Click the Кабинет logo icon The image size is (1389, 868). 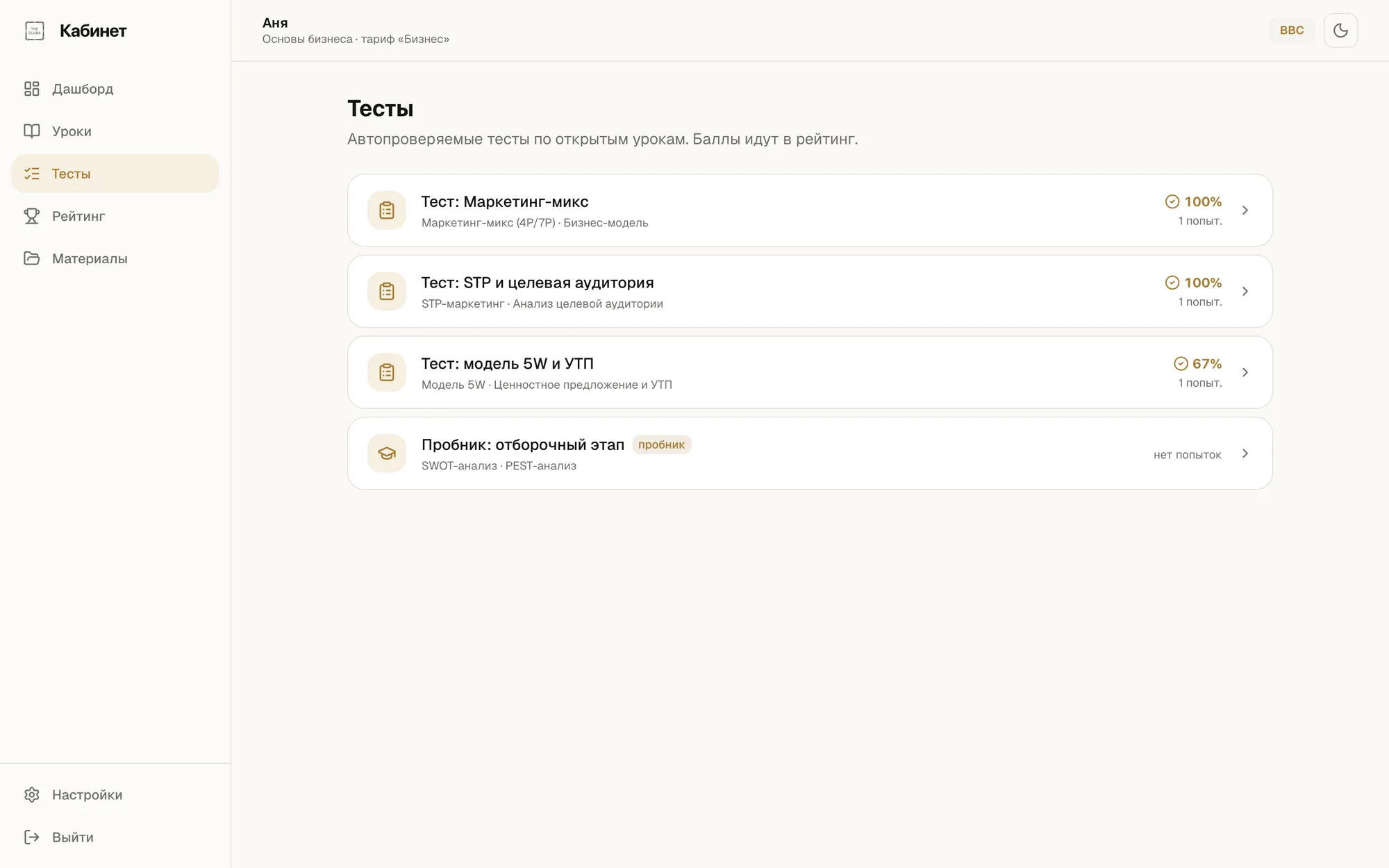point(35,31)
